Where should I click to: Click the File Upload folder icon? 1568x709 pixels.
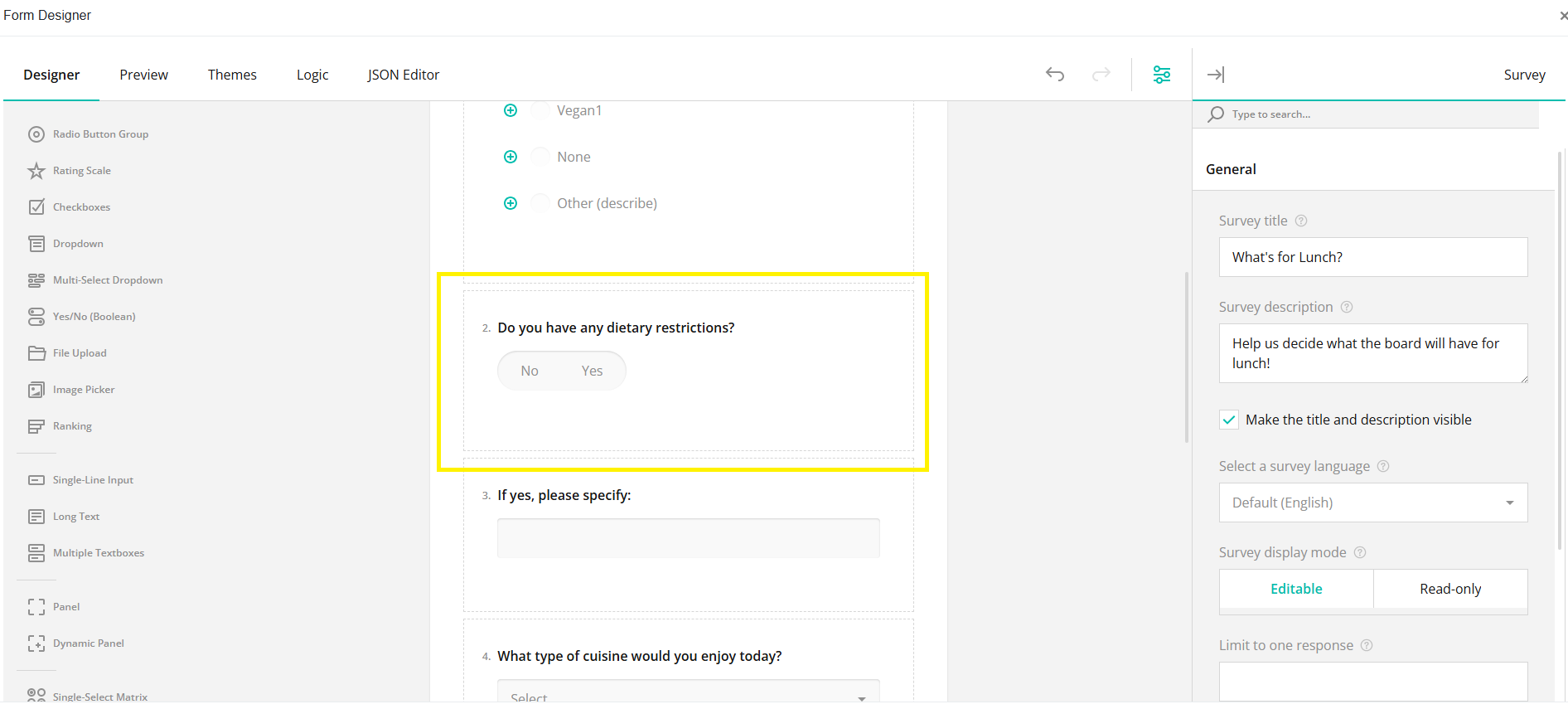coord(36,353)
